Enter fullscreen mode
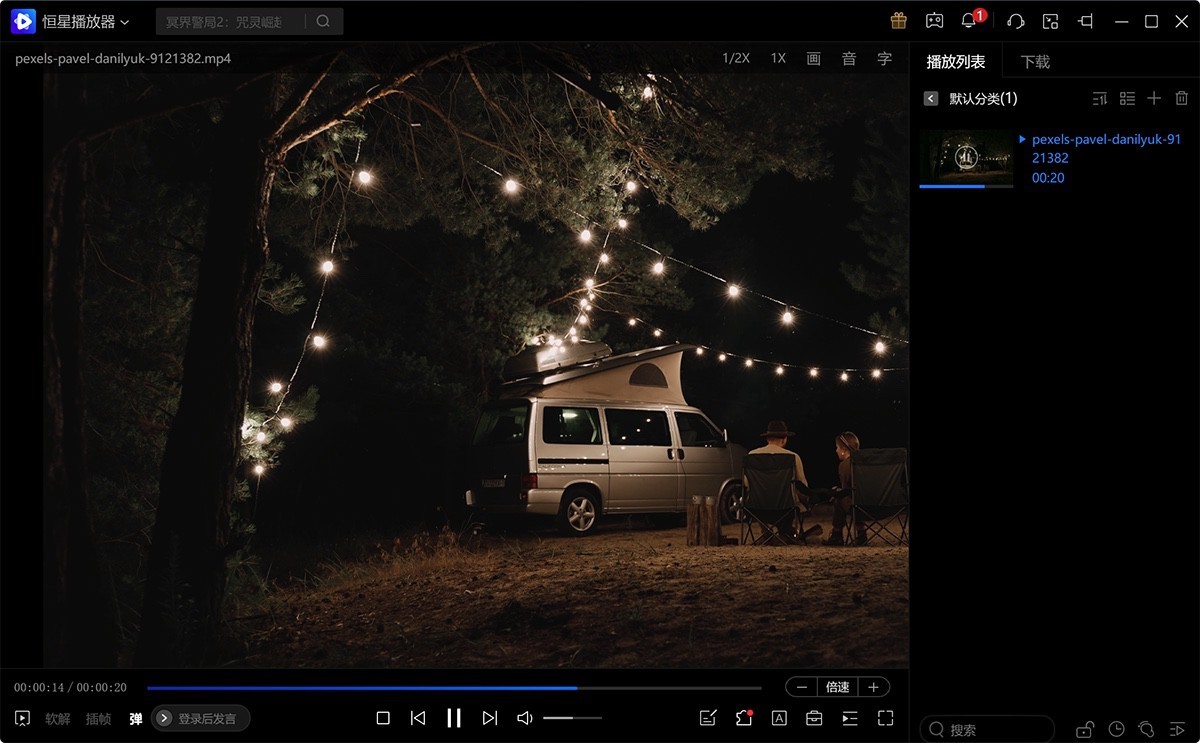1200x743 pixels. coord(885,718)
